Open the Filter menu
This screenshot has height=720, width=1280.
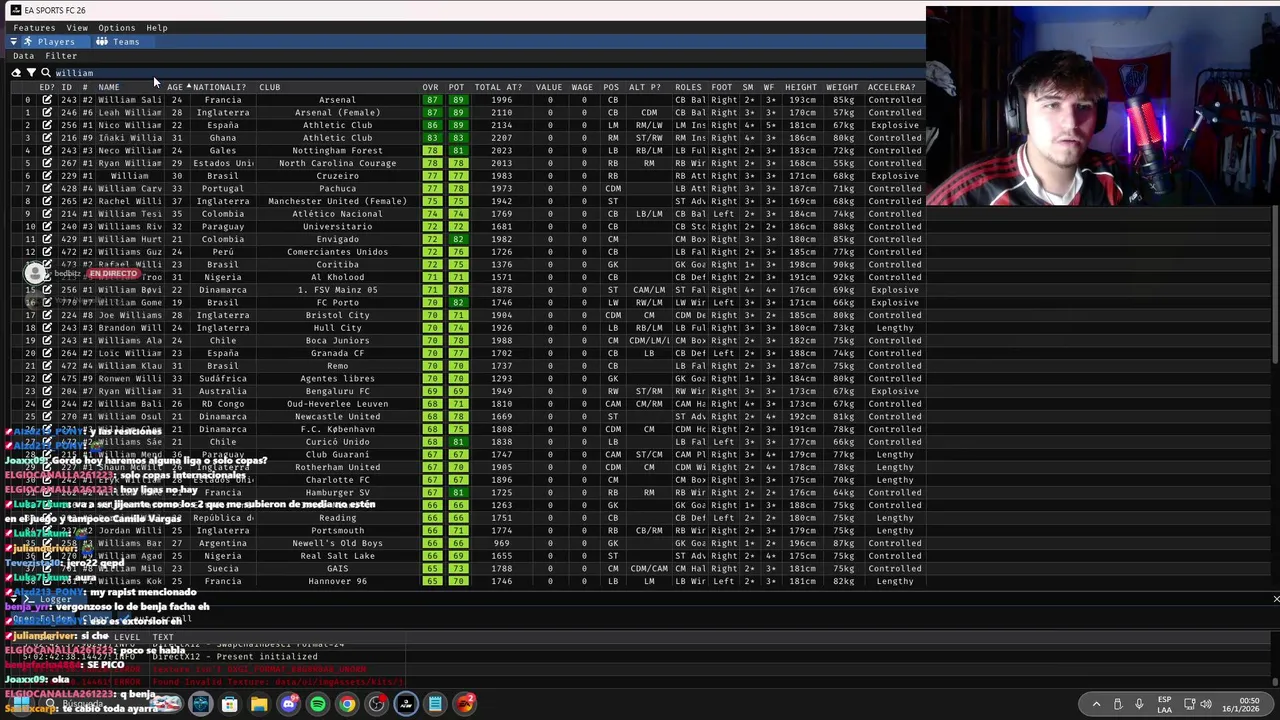[61, 56]
